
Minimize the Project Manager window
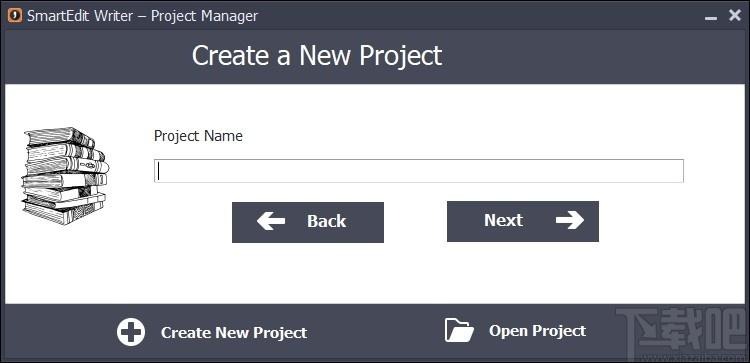[711, 17]
